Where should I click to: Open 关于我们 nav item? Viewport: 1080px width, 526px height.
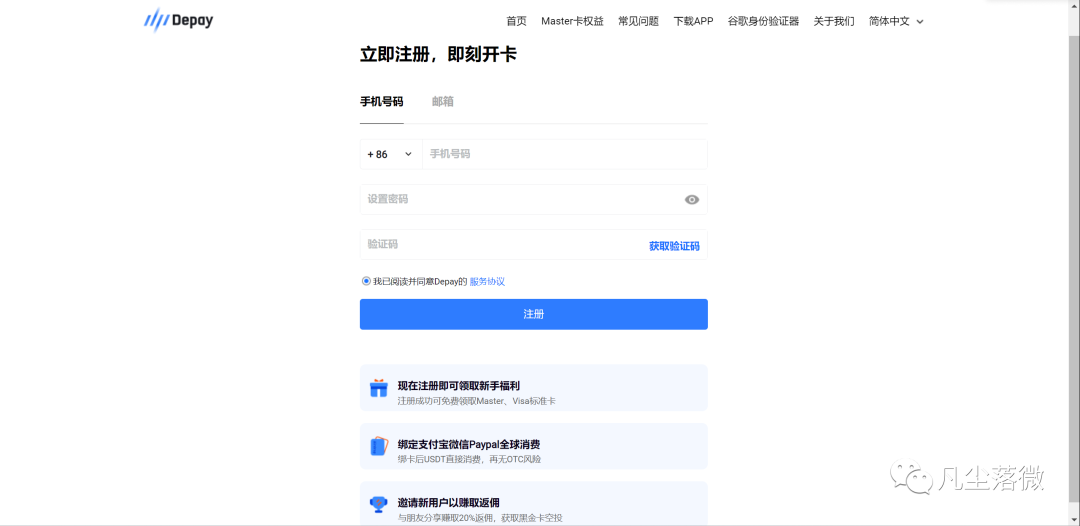coord(834,21)
